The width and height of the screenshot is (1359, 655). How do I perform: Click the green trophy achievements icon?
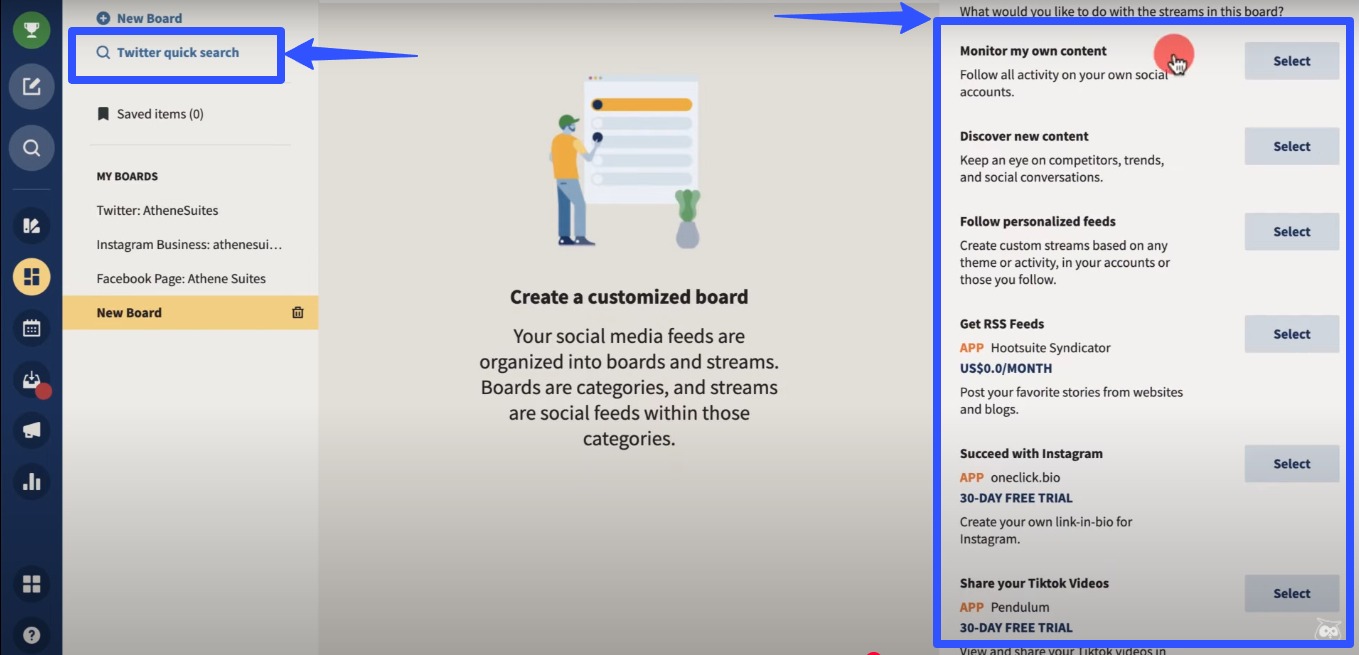coord(31,29)
